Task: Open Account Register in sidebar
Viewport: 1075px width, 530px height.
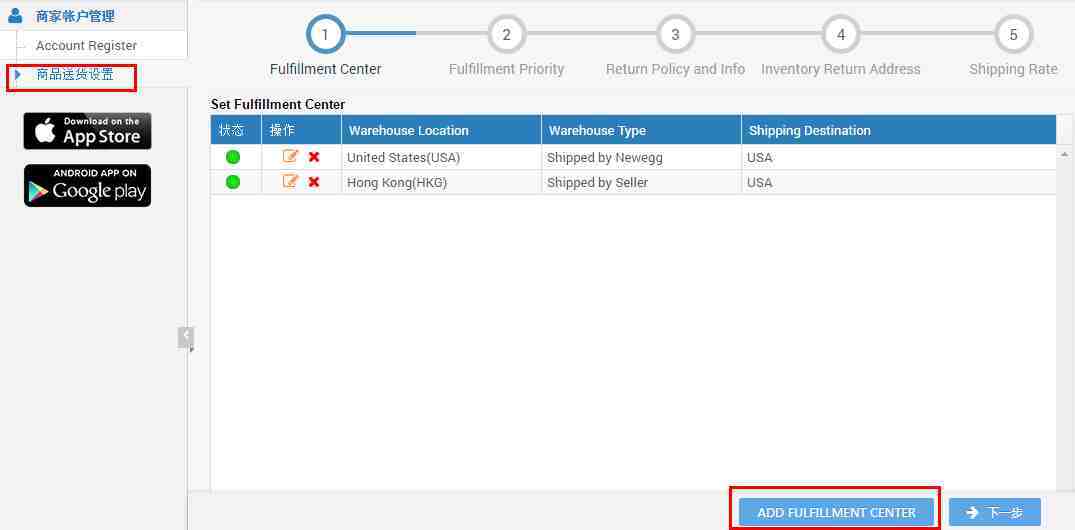Action: (x=86, y=45)
